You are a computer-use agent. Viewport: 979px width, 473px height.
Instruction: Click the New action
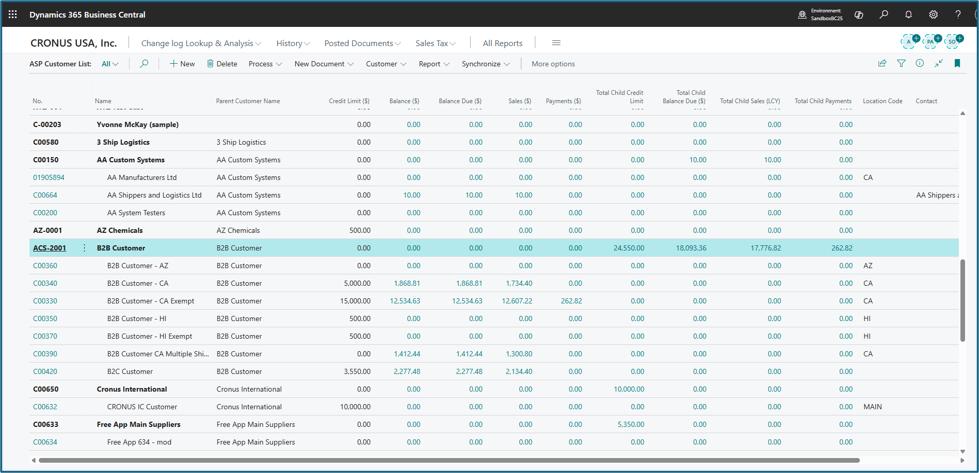click(x=182, y=64)
